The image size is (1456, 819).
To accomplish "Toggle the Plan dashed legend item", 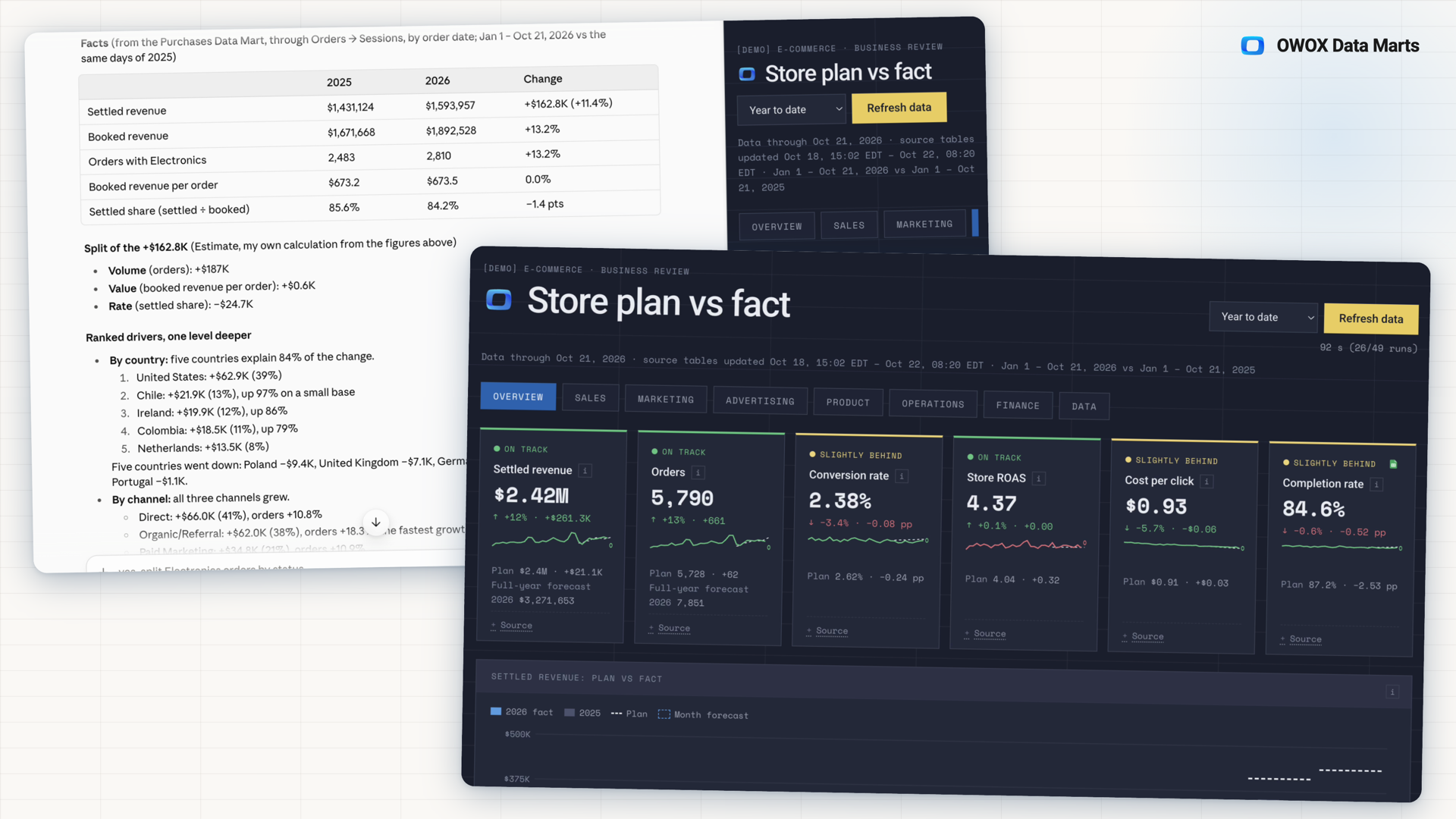I will [629, 714].
